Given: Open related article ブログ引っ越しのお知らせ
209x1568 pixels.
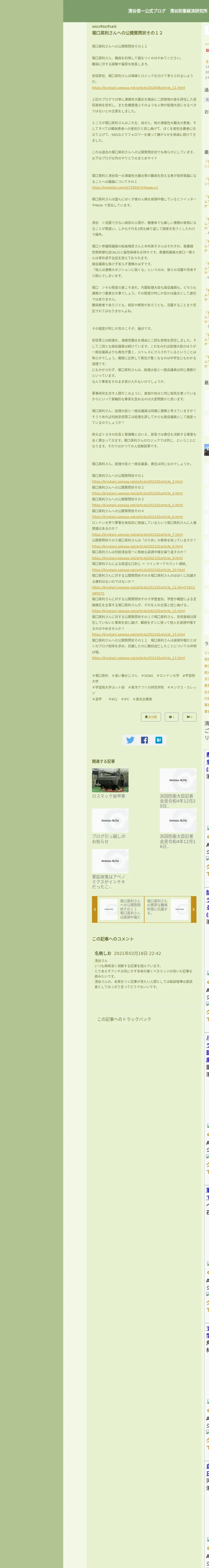Looking at the screenshot, I should (x=109, y=839).
